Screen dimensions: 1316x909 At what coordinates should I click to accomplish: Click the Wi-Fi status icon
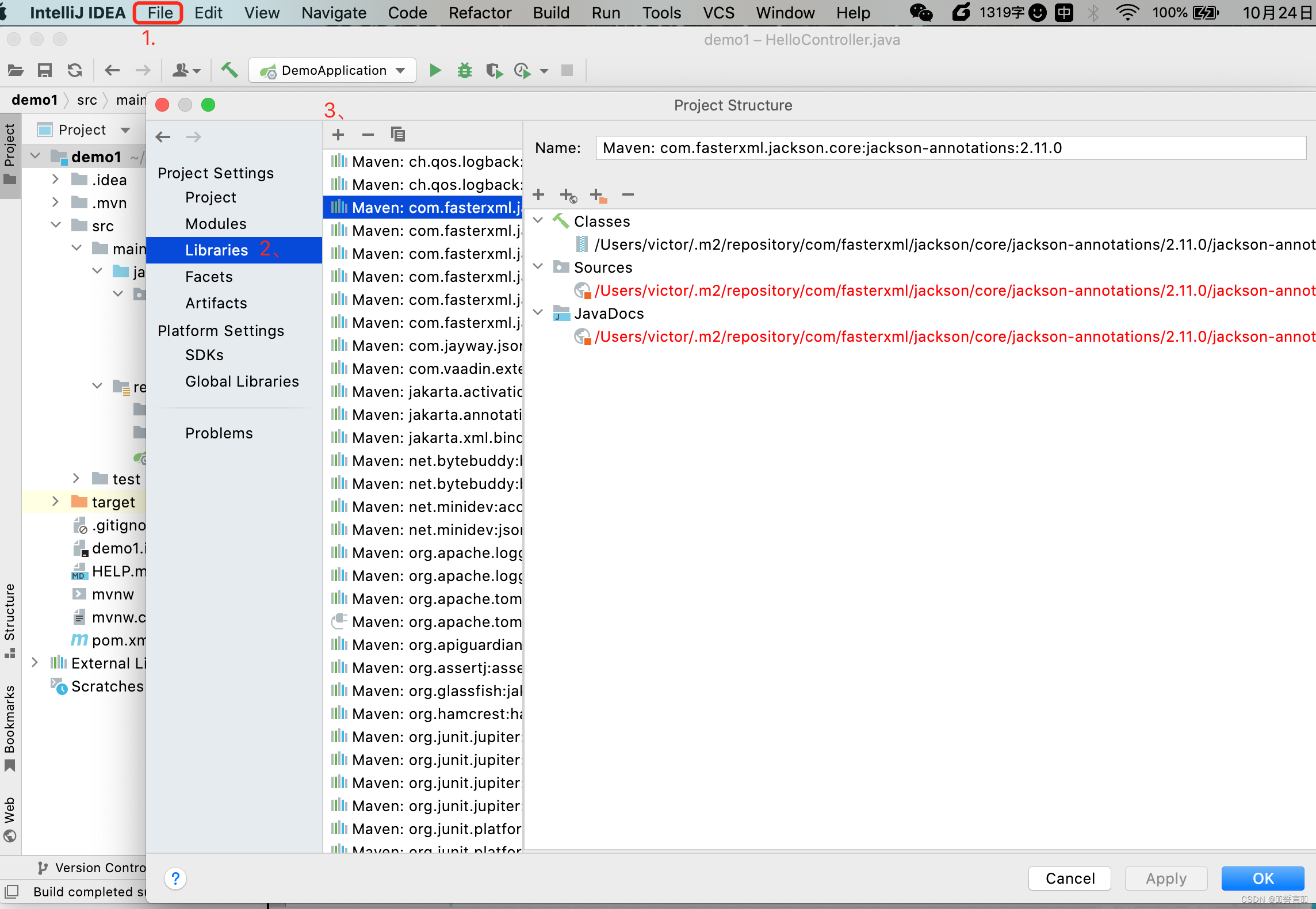(1127, 13)
